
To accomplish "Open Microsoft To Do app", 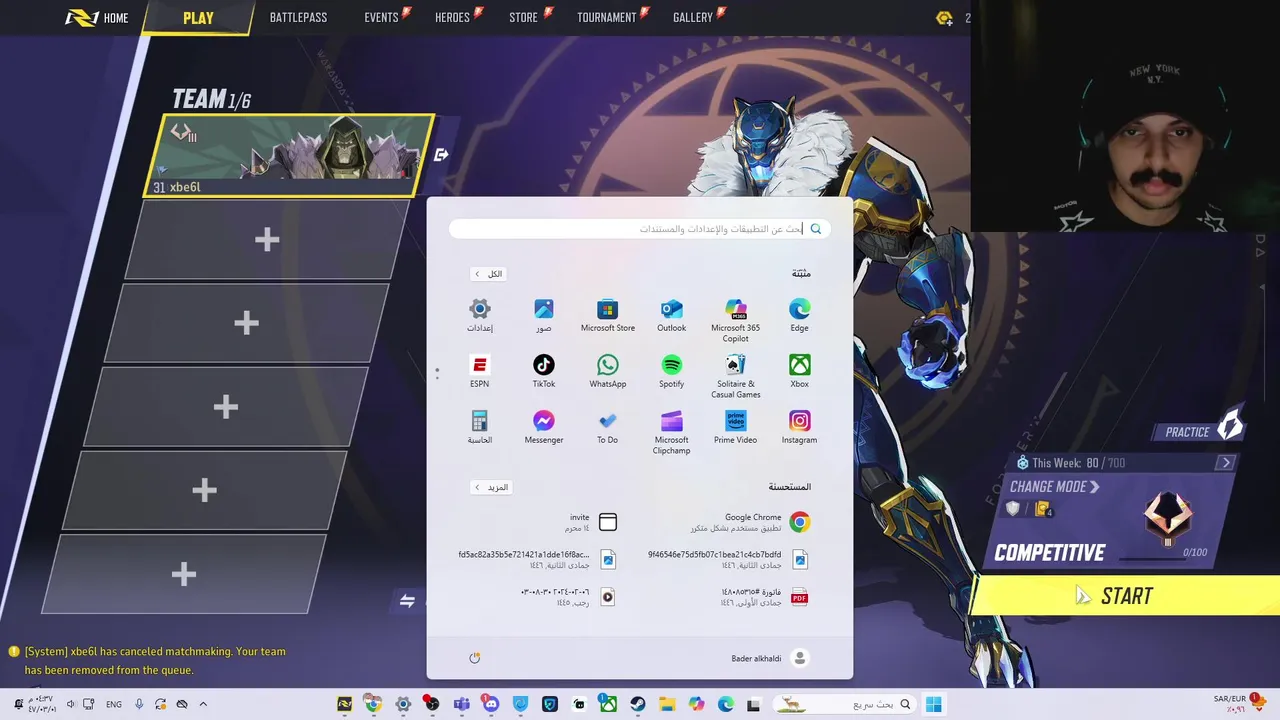I will pyautogui.click(x=608, y=427).
